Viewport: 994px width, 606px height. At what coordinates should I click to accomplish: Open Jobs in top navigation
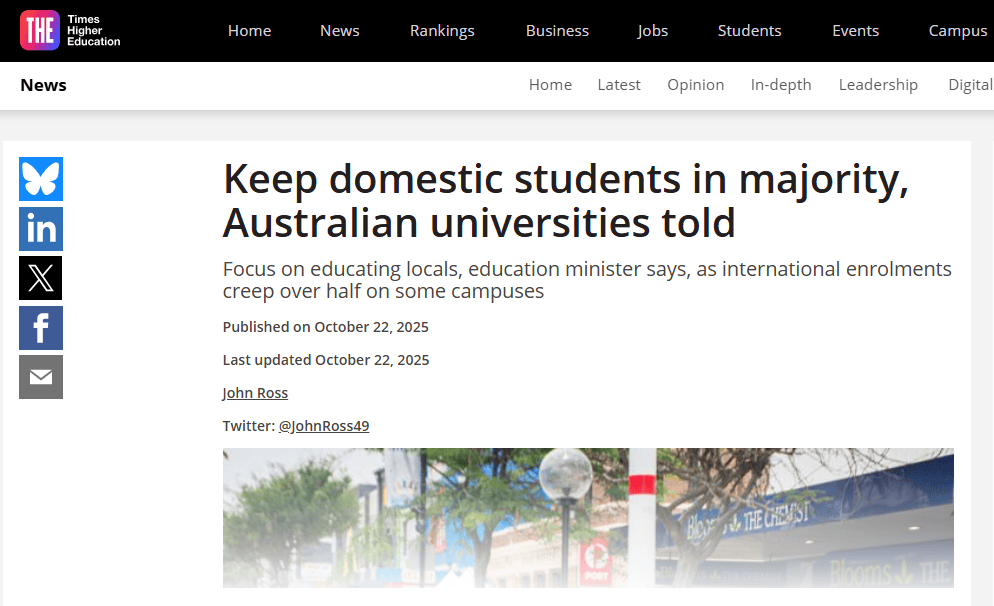click(652, 31)
